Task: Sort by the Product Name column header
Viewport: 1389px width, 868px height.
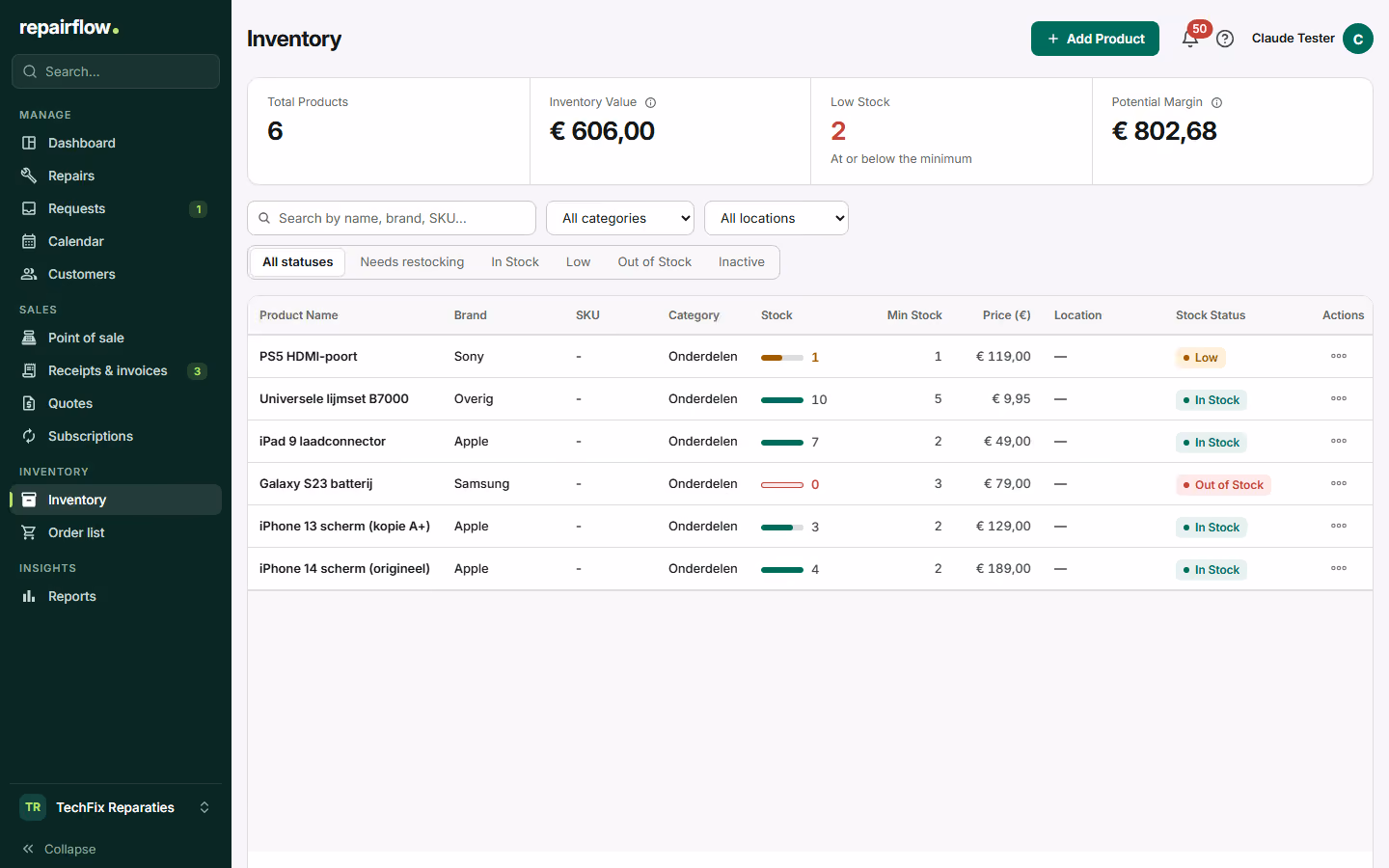Action: click(x=298, y=315)
